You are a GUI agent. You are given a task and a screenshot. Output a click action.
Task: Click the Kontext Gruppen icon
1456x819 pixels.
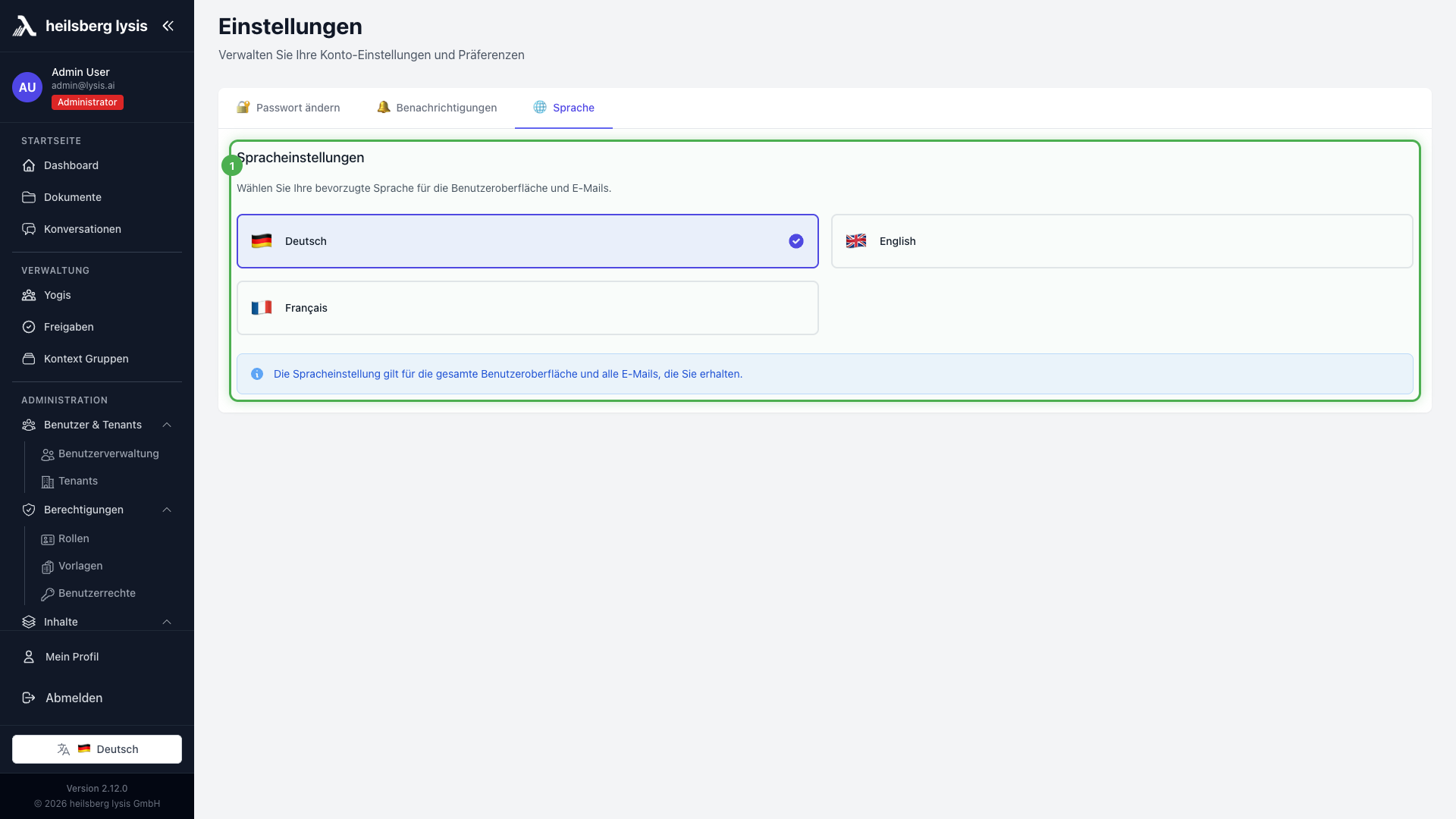pos(29,359)
